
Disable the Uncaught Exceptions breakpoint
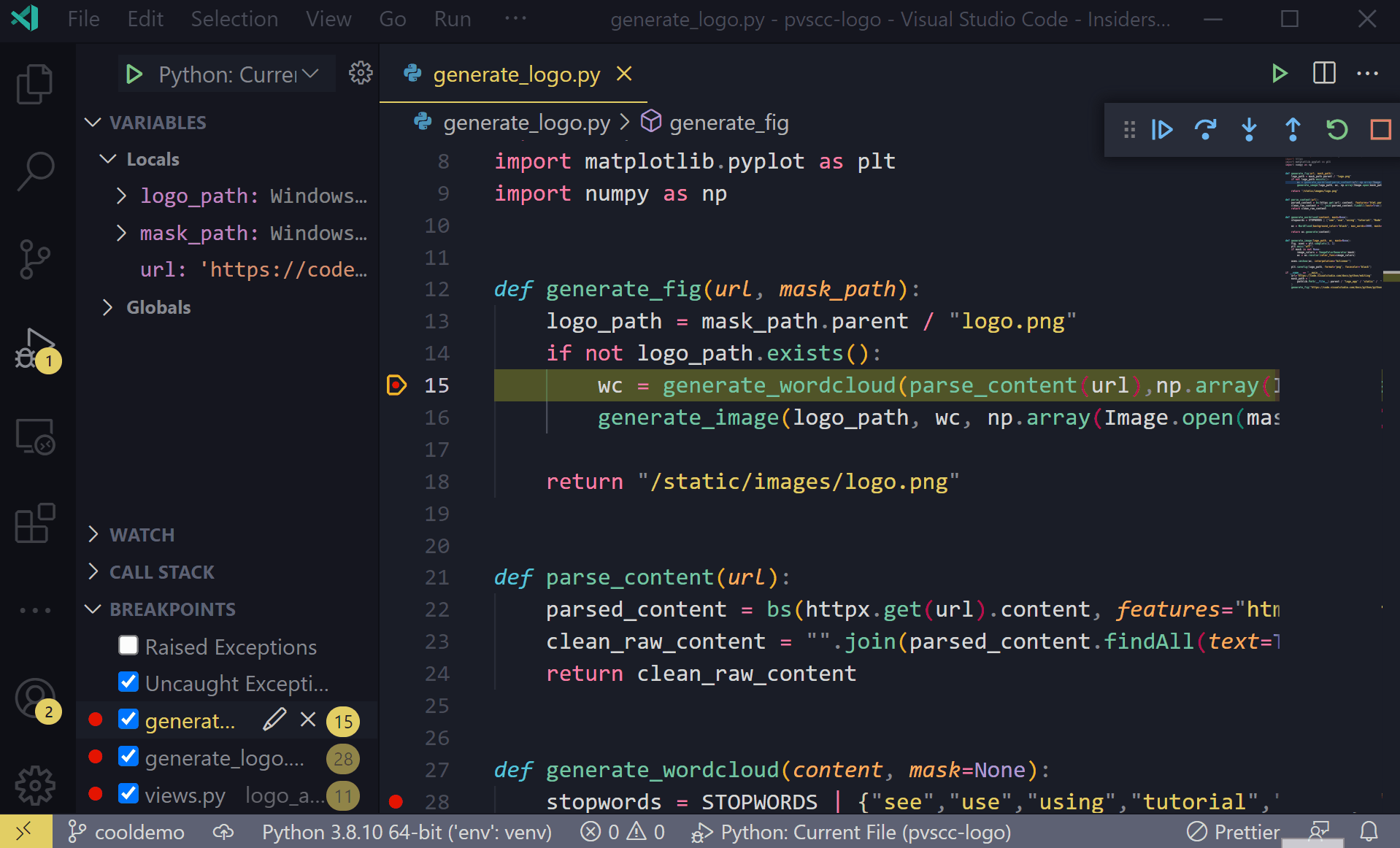point(128,682)
